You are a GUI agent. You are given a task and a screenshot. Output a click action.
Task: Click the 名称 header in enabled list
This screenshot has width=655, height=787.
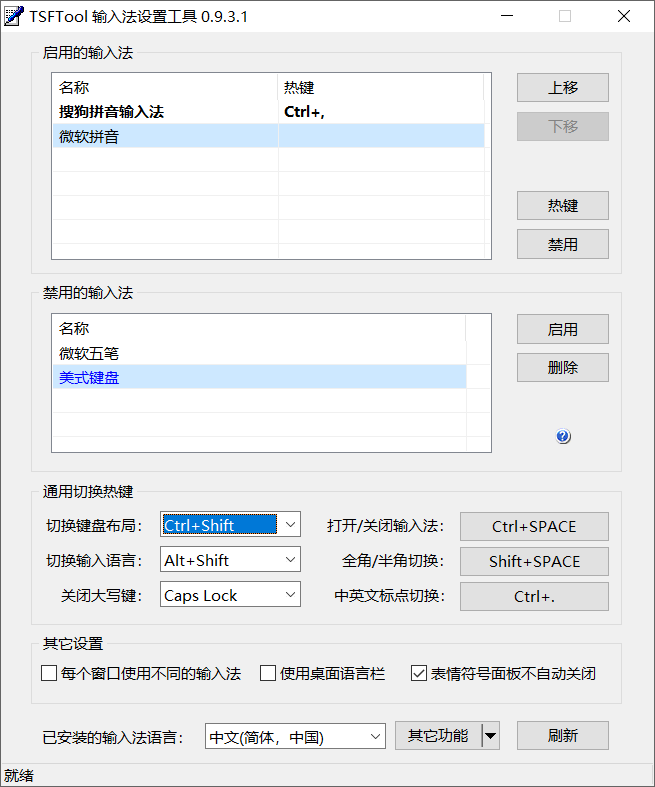pos(165,87)
